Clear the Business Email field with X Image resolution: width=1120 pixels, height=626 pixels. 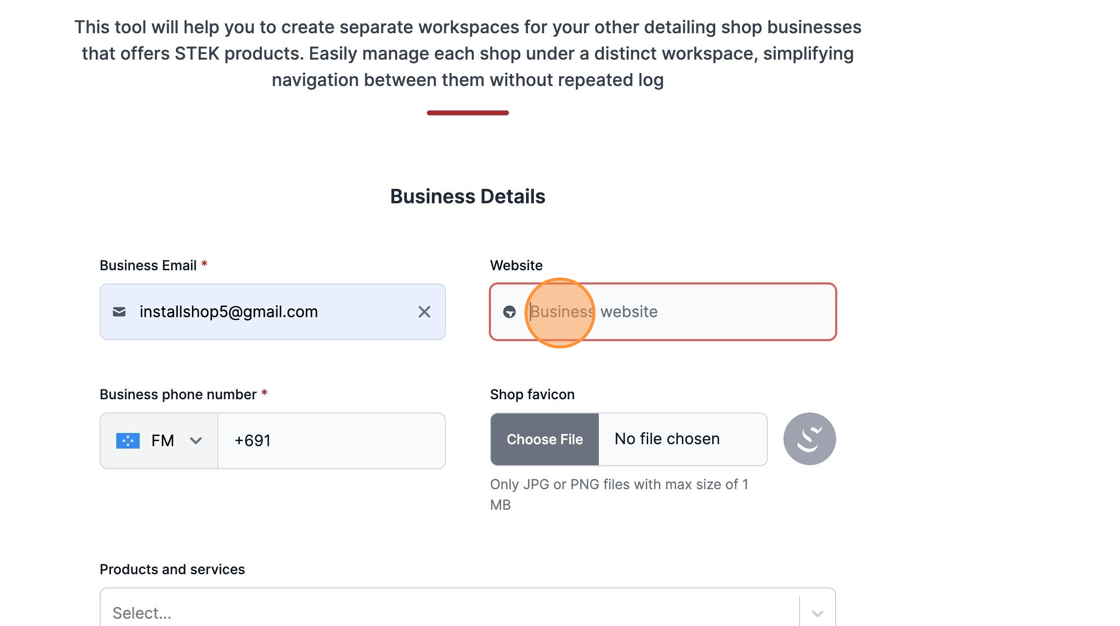click(424, 312)
